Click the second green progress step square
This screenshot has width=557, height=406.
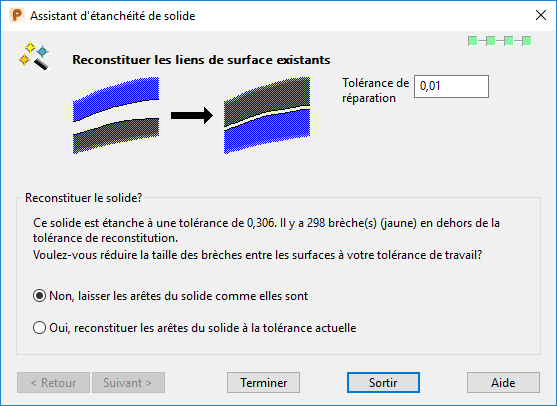pyautogui.click(x=491, y=41)
